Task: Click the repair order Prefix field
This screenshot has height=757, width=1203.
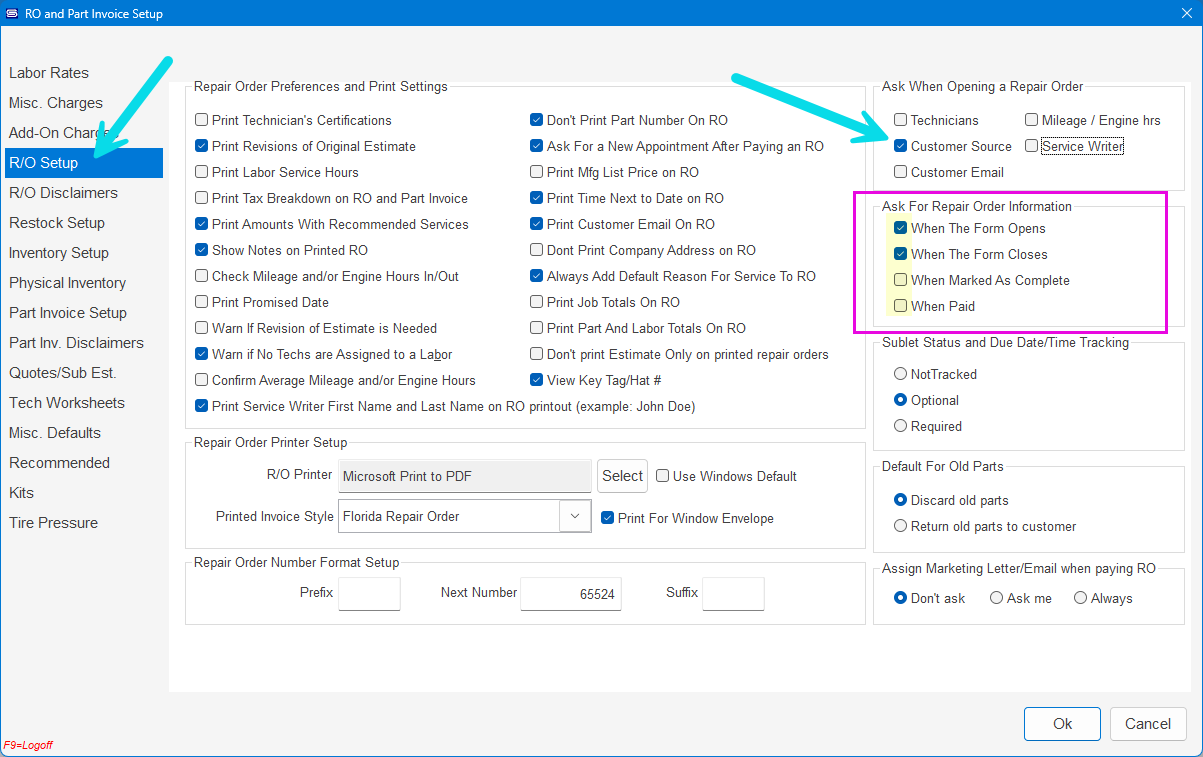Action: 369,593
